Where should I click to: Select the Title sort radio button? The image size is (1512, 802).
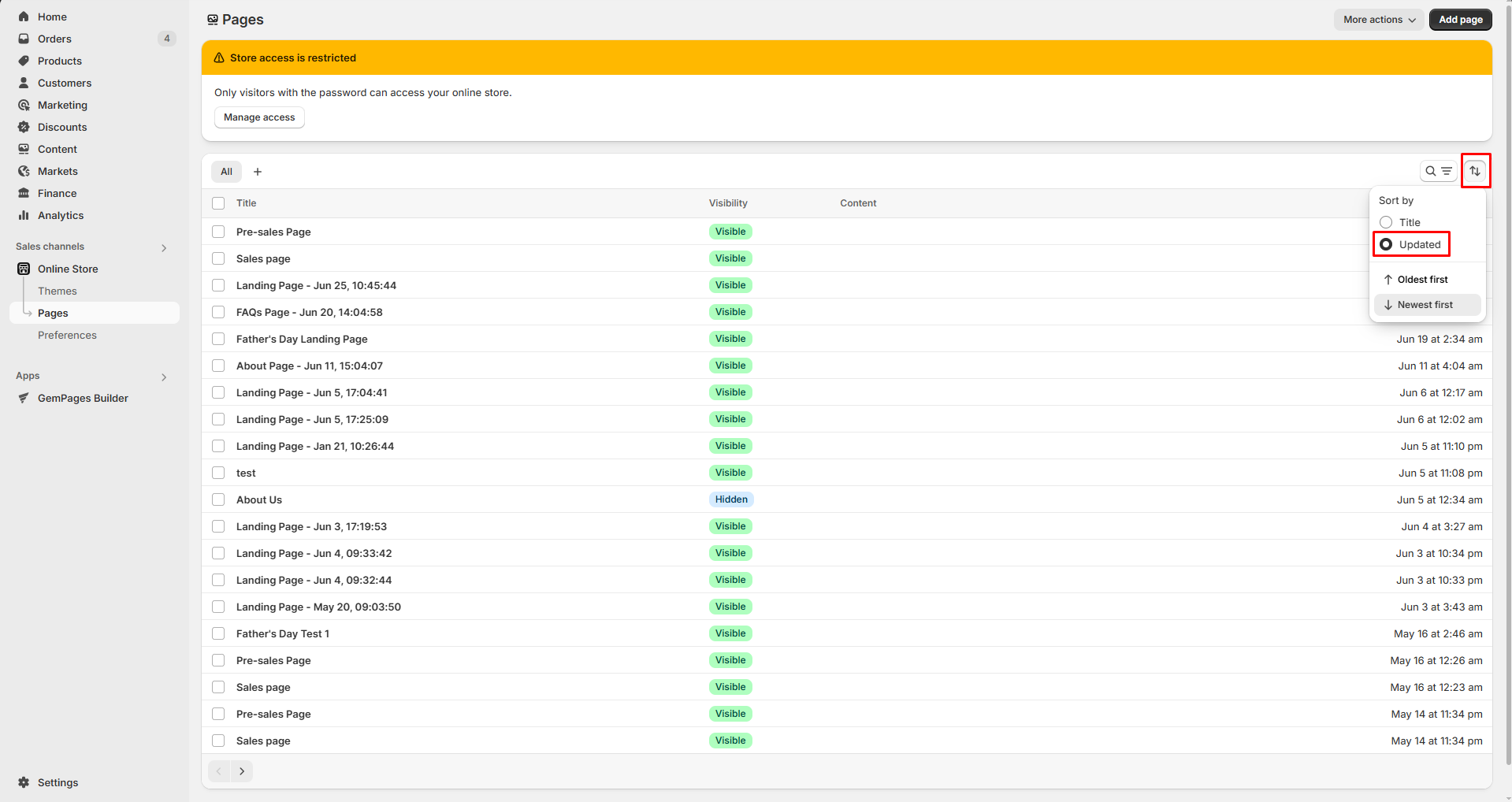1386,222
